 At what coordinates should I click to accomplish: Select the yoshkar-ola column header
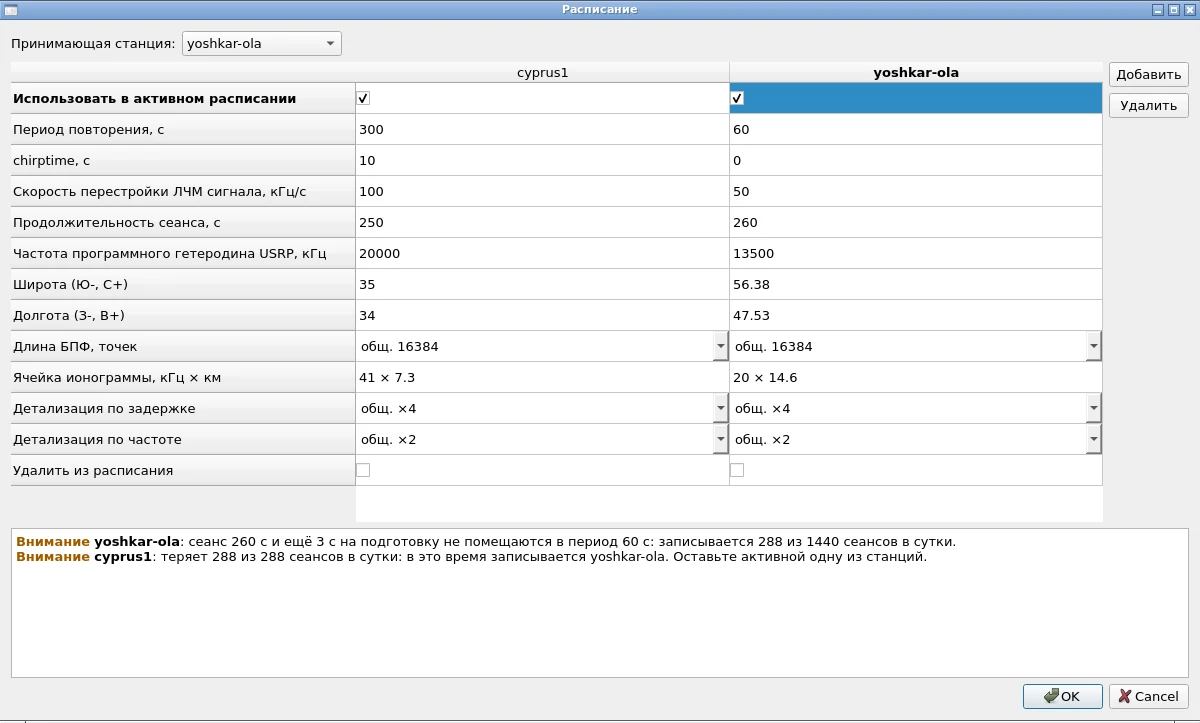[x=916, y=72]
